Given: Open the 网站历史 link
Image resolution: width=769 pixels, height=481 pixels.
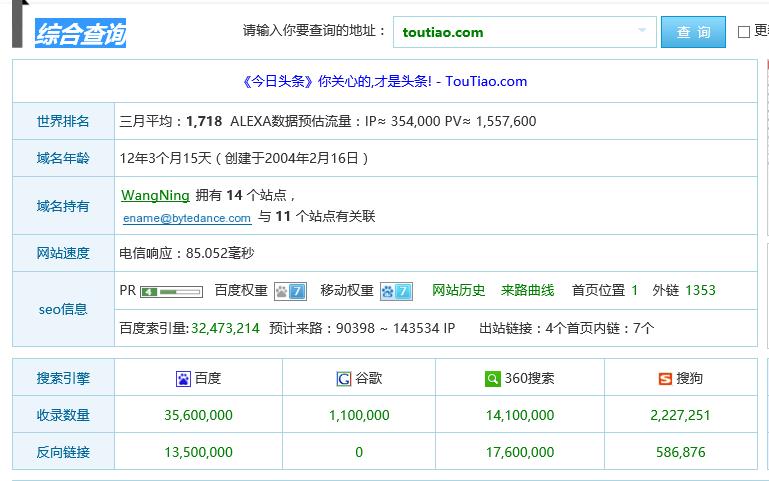Looking at the screenshot, I should (x=458, y=290).
